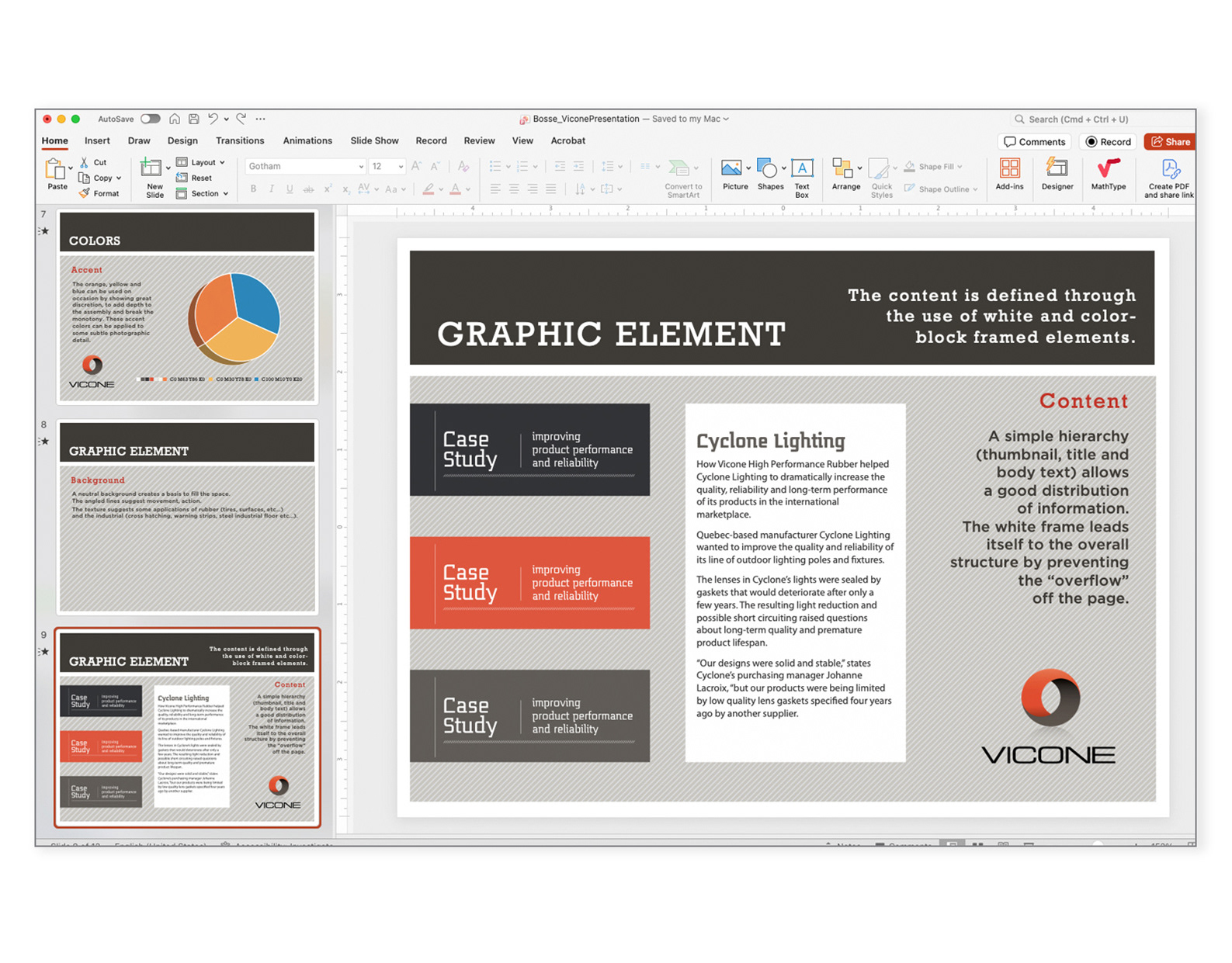Click the New Slide icon

(x=151, y=167)
